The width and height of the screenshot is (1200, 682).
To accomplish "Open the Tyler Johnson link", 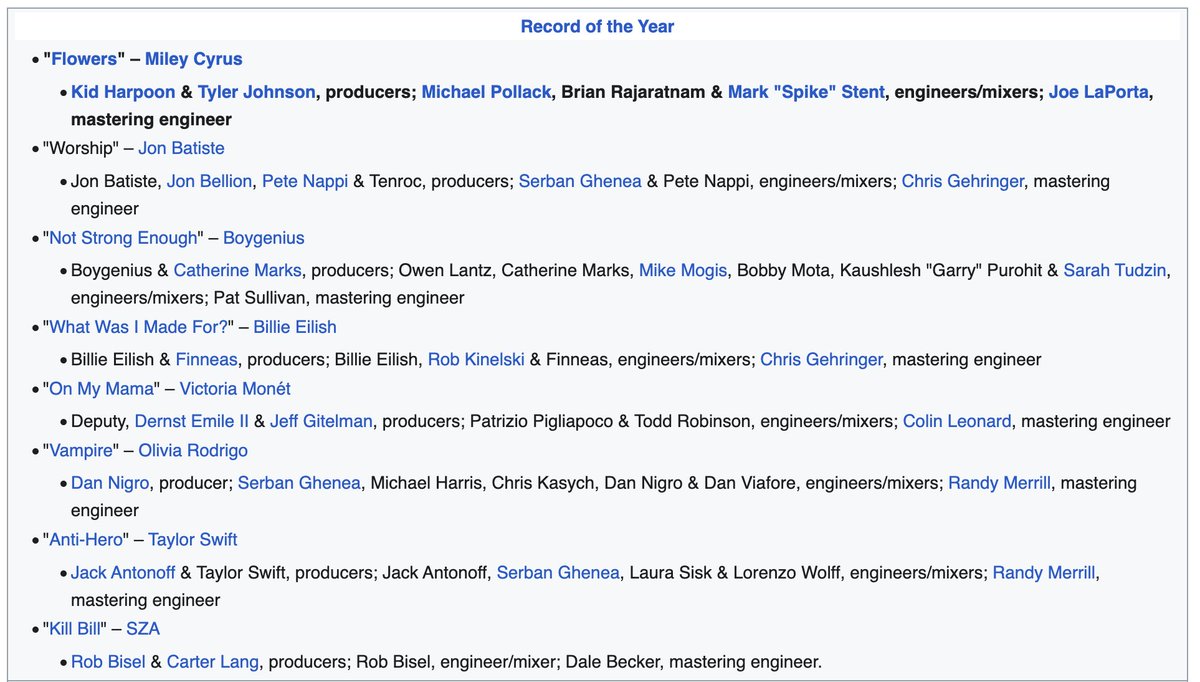I will (x=256, y=92).
